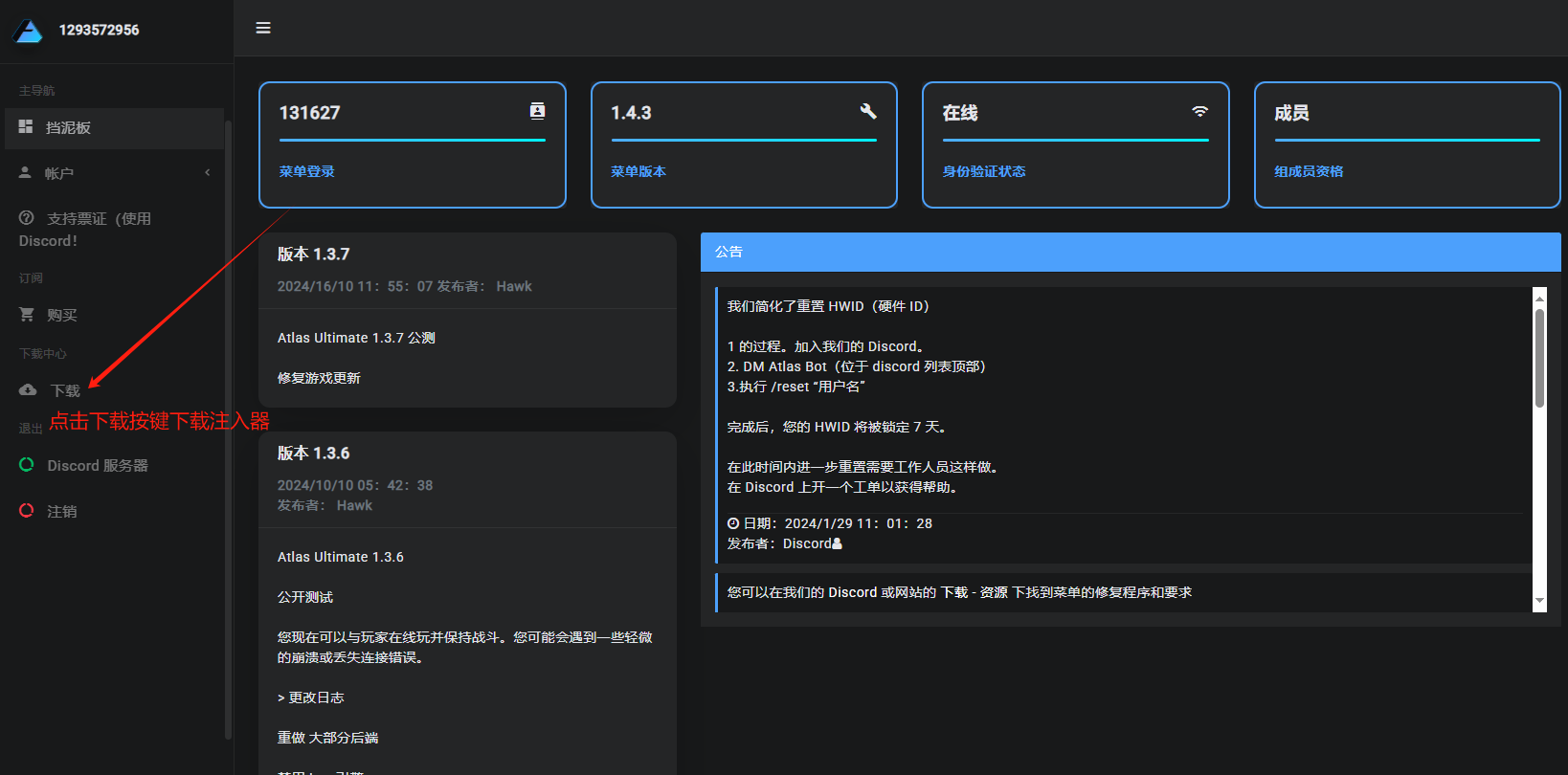Click the 公告 announcement panel header
The image size is (1568, 775).
point(1130,252)
